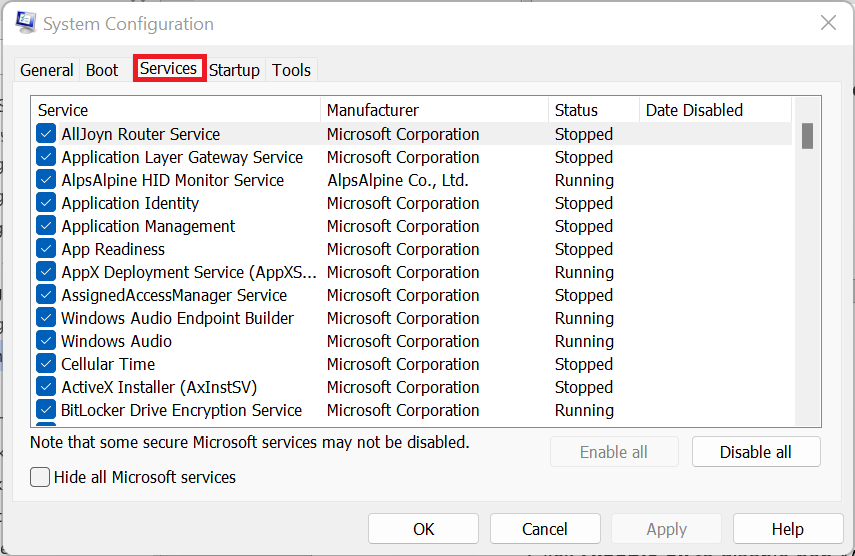The width and height of the screenshot is (855, 556).
Task: Click the Cancel button
Action: point(545,529)
